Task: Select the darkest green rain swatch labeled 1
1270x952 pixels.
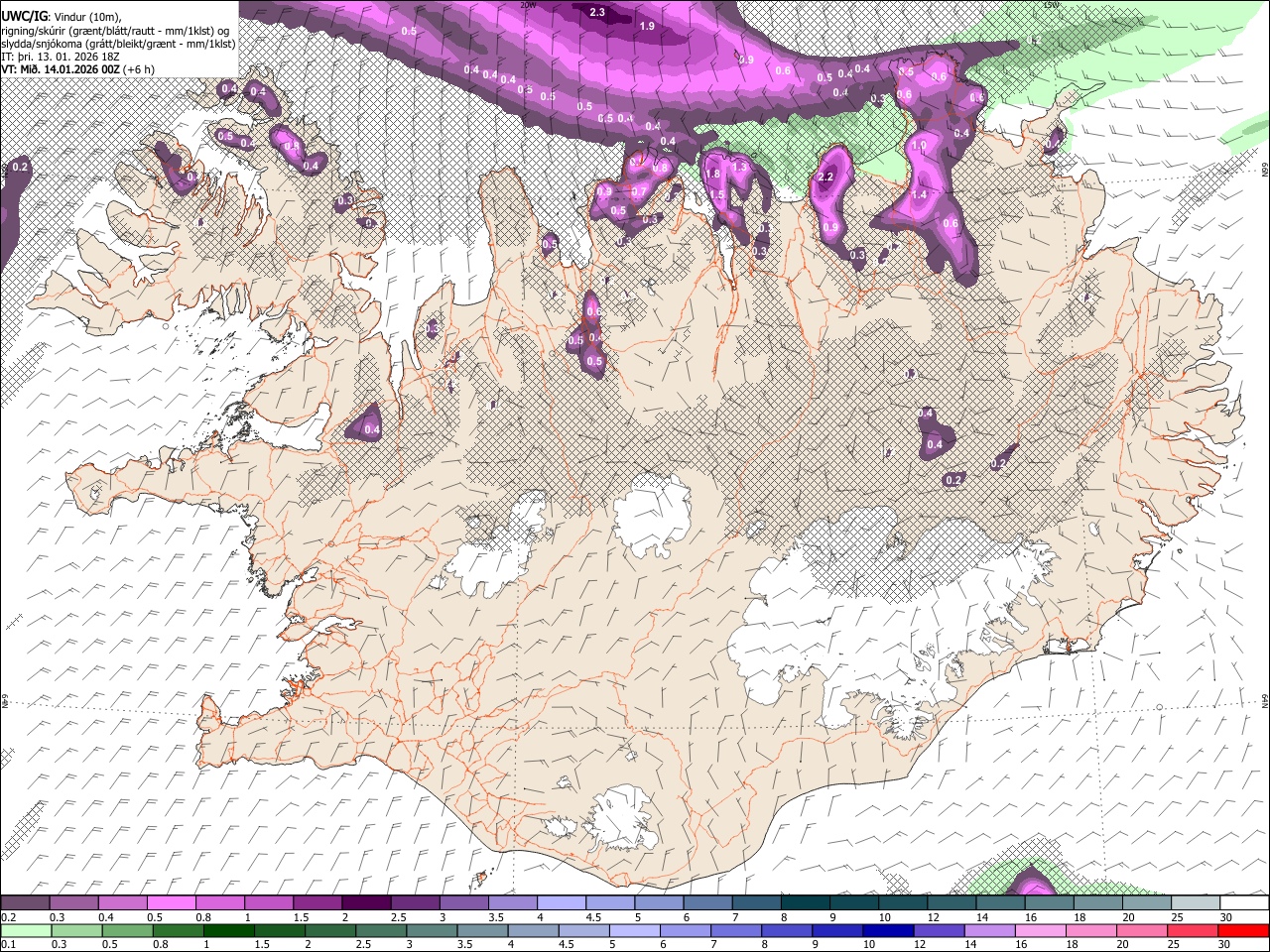Action: tap(228, 930)
